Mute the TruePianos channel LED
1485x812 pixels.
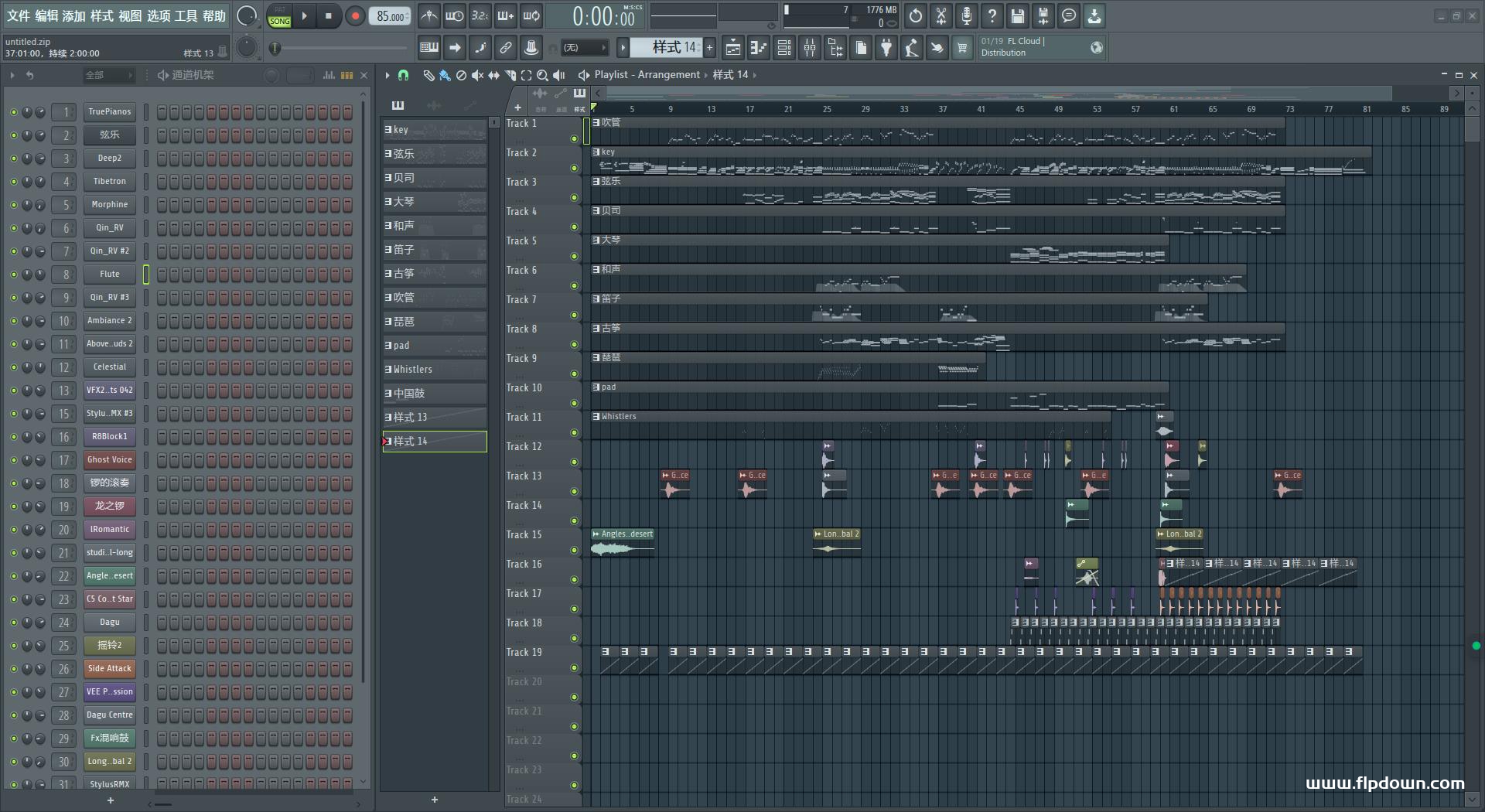click(x=13, y=112)
